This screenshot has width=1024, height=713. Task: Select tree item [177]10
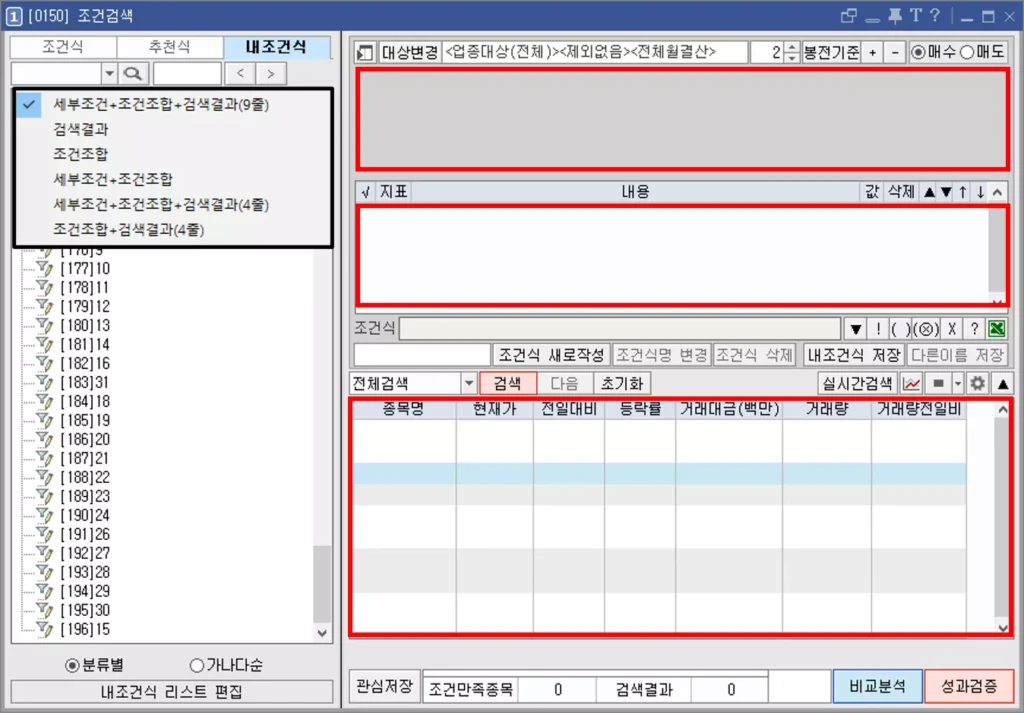point(85,269)
